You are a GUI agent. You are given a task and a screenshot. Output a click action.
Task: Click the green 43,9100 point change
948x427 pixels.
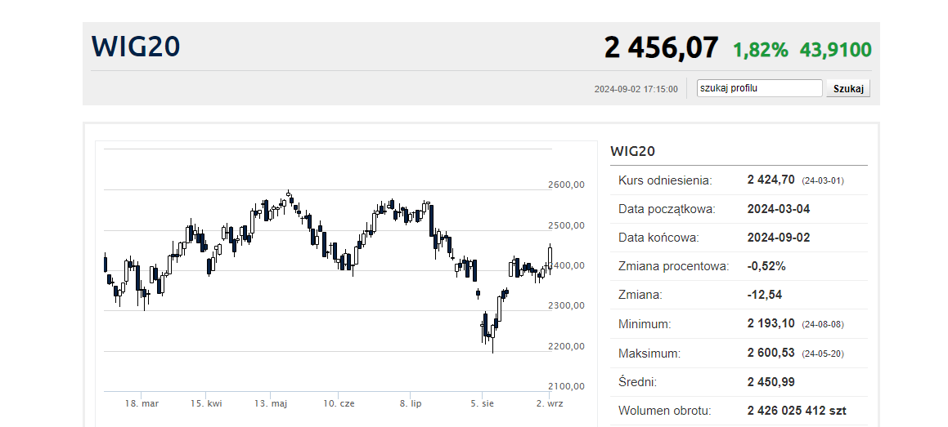(x=834, y=50)
